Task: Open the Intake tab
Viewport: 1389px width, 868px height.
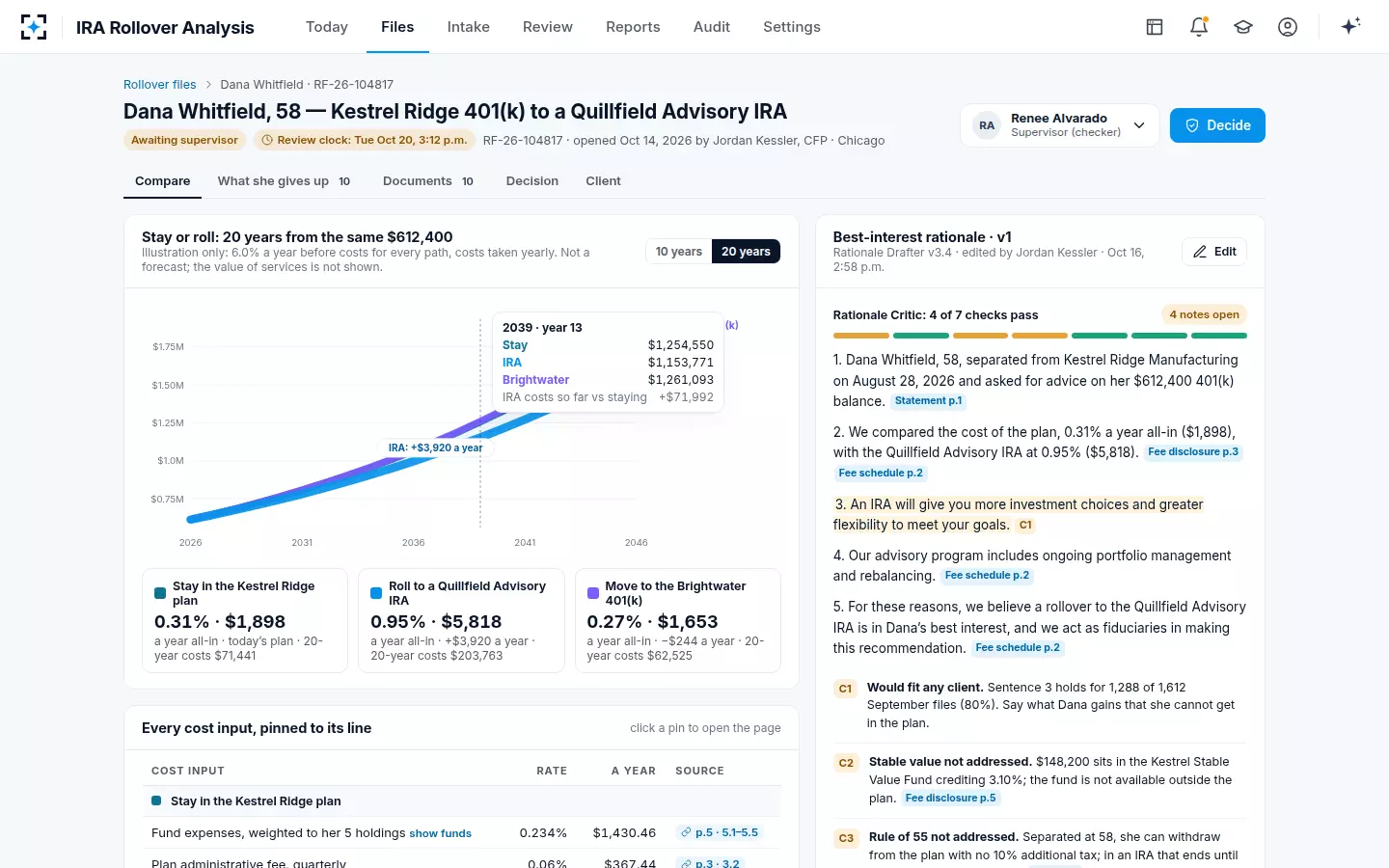Action: 469,27
